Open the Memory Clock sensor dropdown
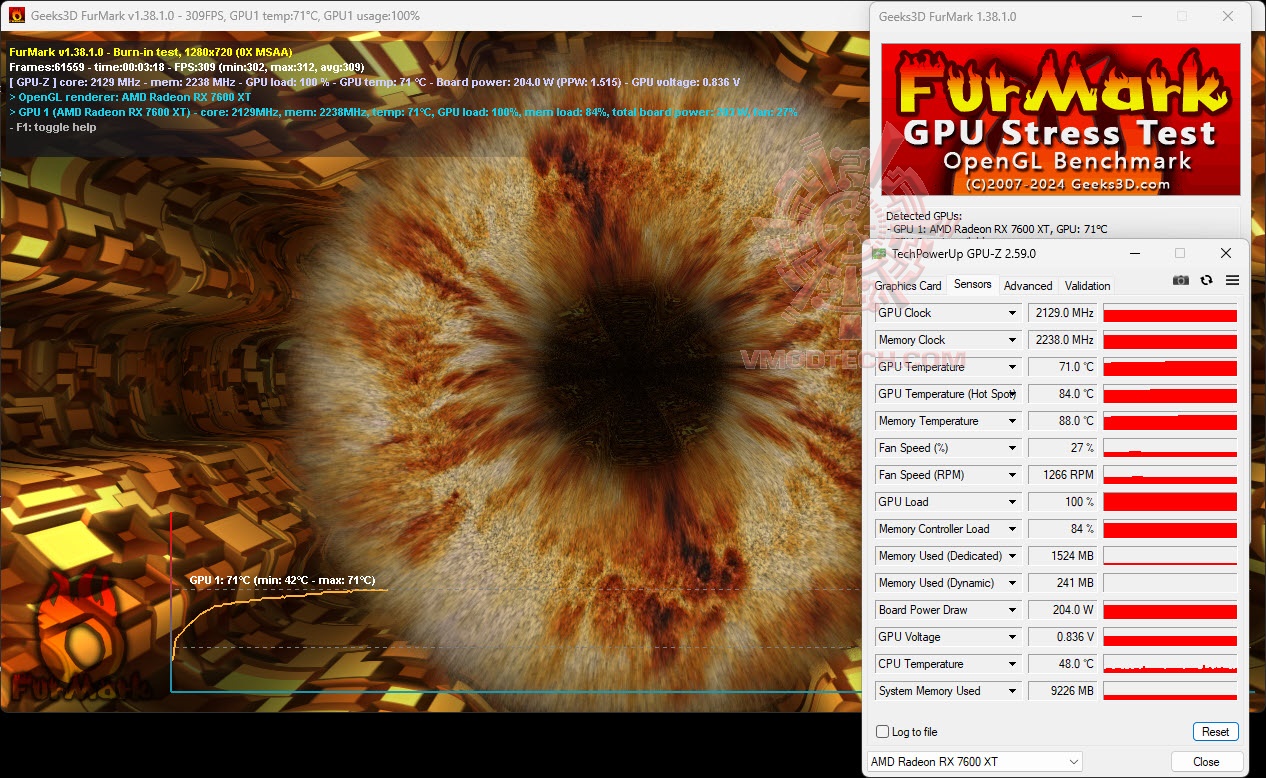Viewport: 1266px width, 778px height. pos(1012,340)
